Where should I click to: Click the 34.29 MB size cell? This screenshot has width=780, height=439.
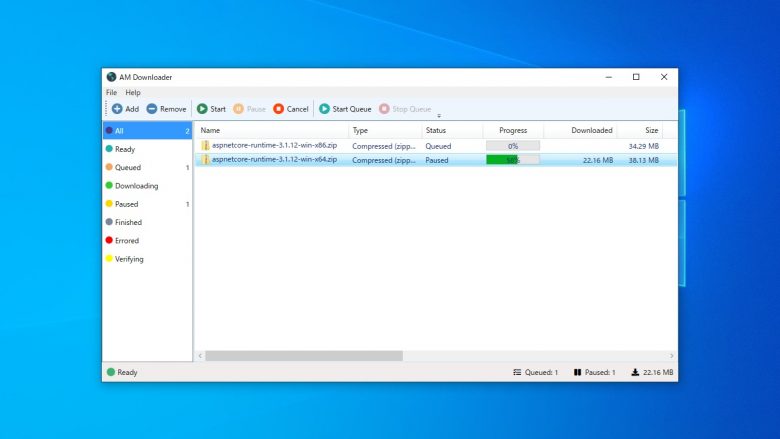[x=643, y=146]
